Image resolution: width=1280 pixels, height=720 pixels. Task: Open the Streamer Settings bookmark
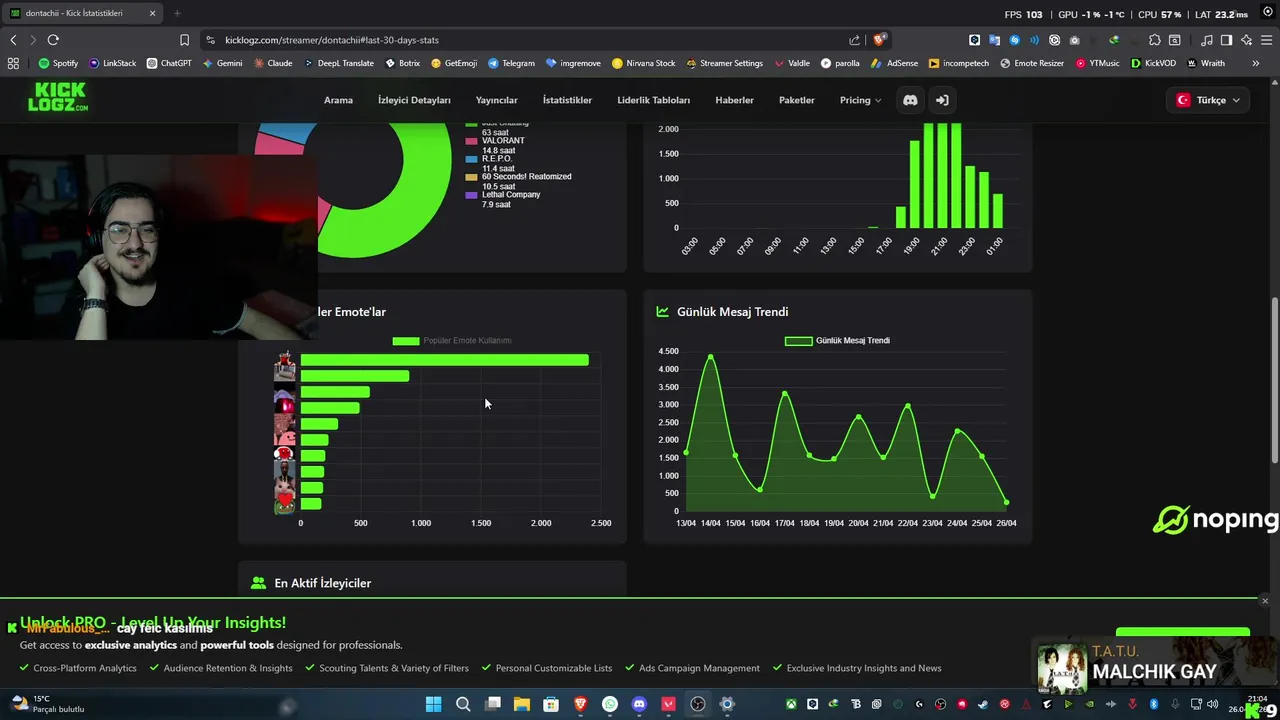pos(724,63)
